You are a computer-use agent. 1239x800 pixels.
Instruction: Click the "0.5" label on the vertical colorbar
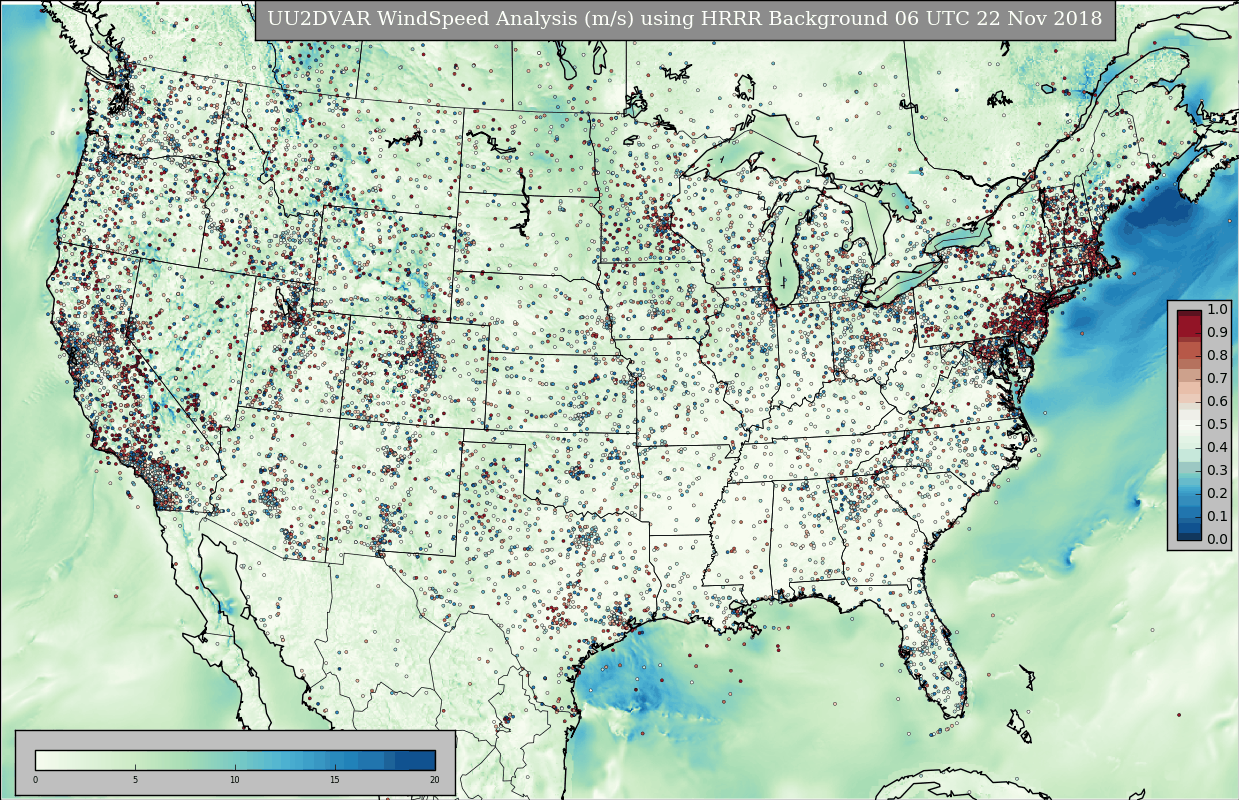pos(1217,425)
